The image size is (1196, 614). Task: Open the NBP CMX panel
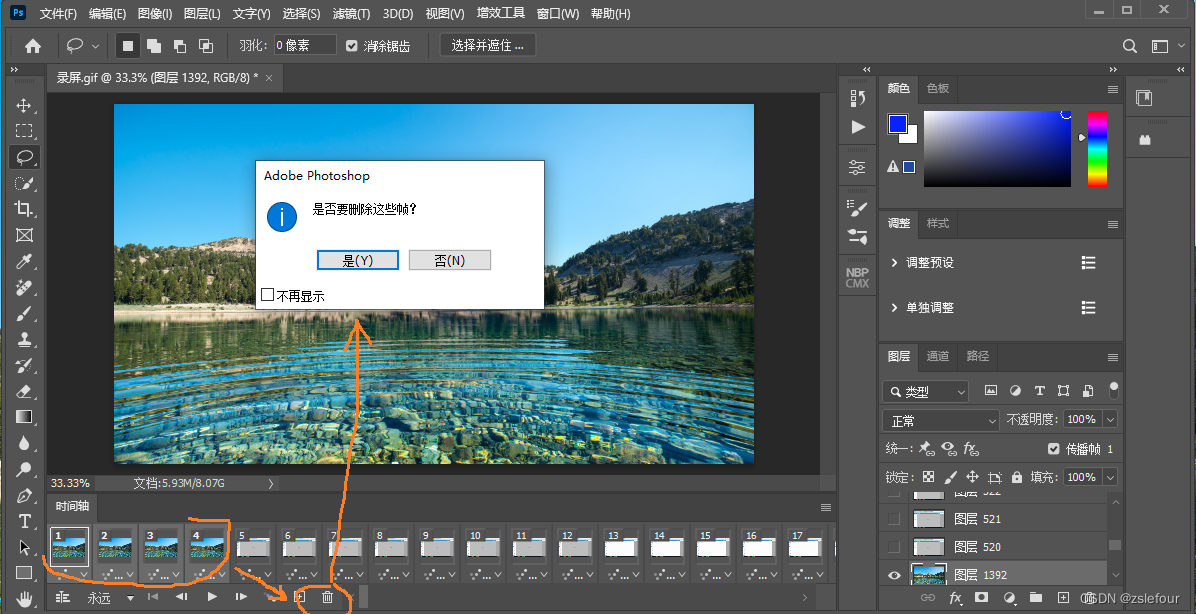point(857,278)
